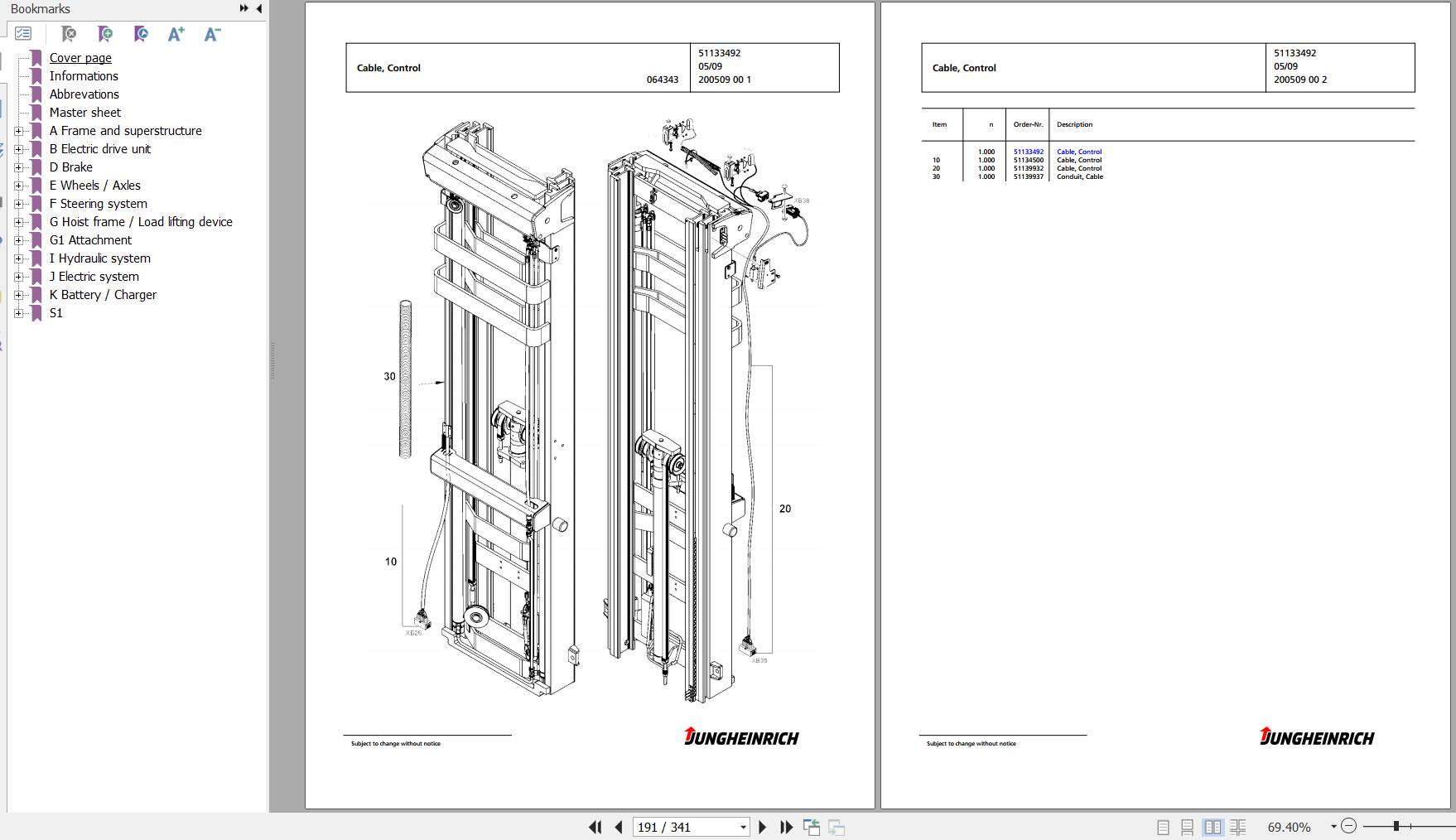Select E Wheels / Axles bookmark
This screenshot has width=1456, height=840.
pos(94,186)
